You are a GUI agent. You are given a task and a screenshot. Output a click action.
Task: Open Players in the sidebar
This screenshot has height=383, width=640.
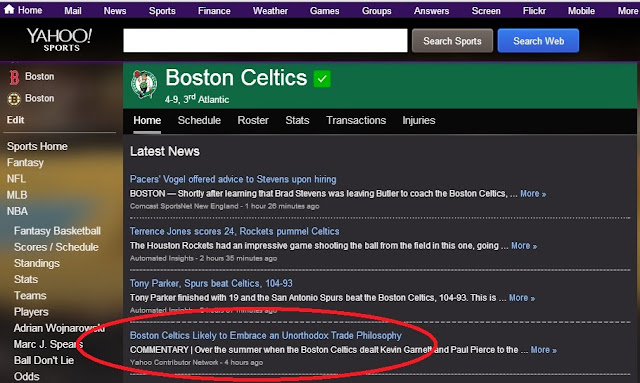(x=31, y=312)
